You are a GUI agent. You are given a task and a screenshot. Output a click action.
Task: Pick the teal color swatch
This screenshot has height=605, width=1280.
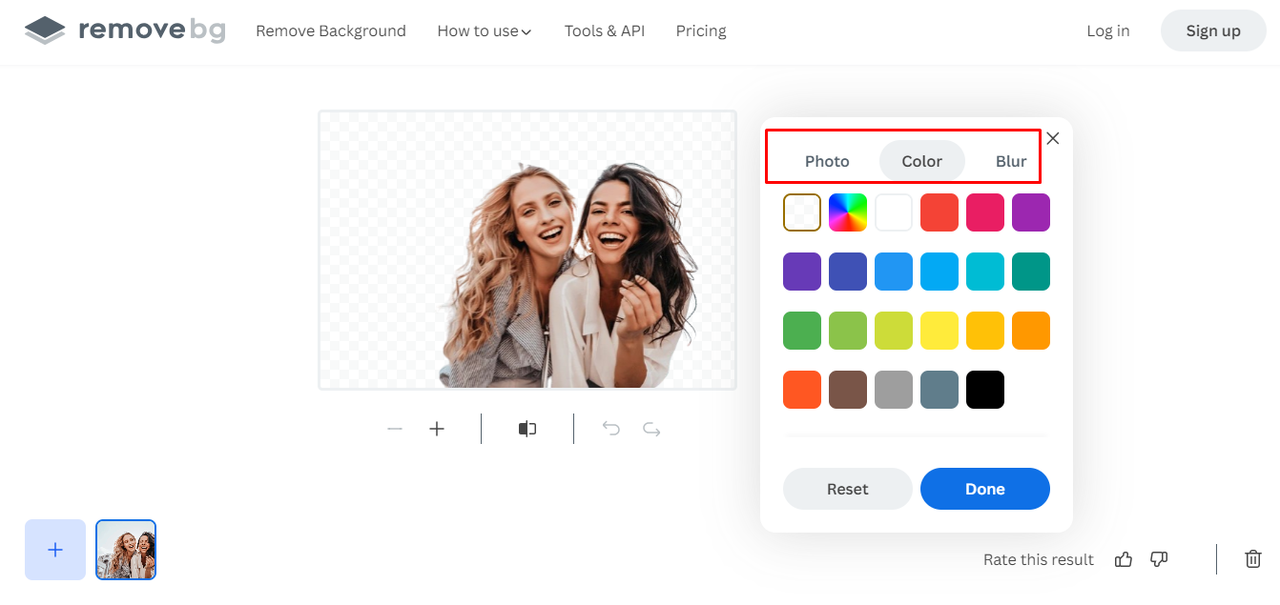pyautogui.click(x=1031, y=272)
